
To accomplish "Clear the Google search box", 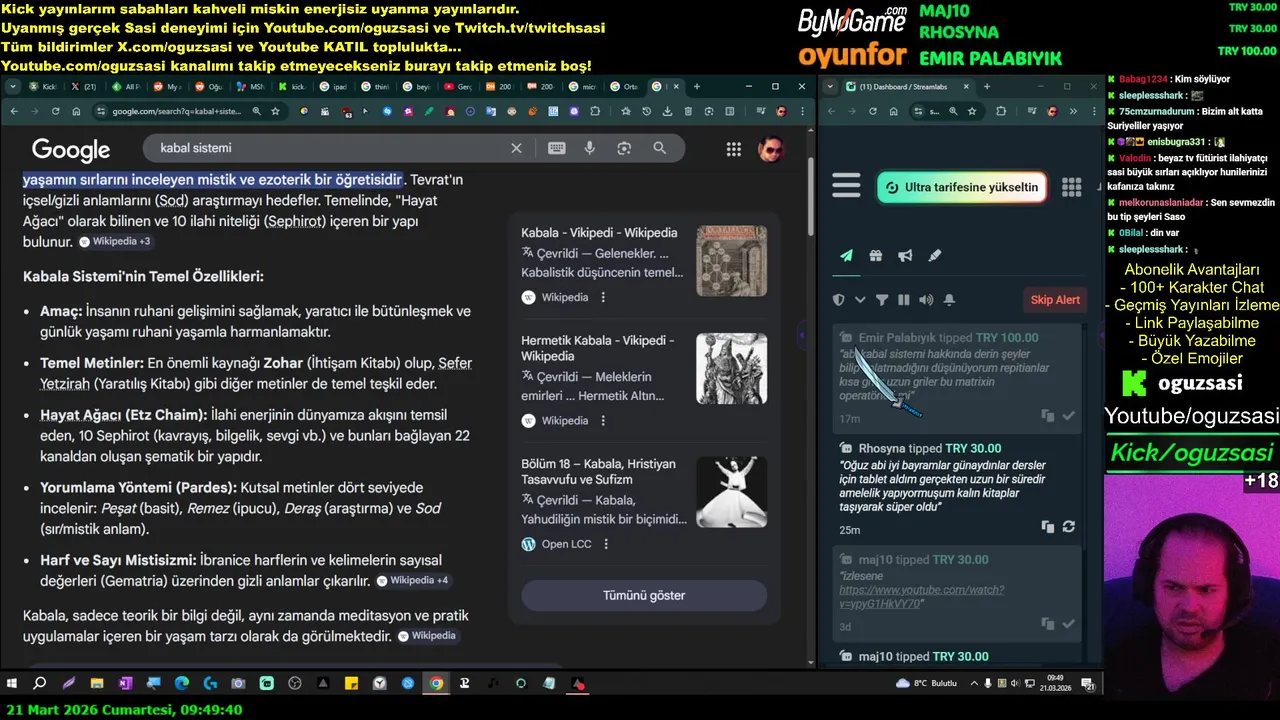I will [516, 148].
